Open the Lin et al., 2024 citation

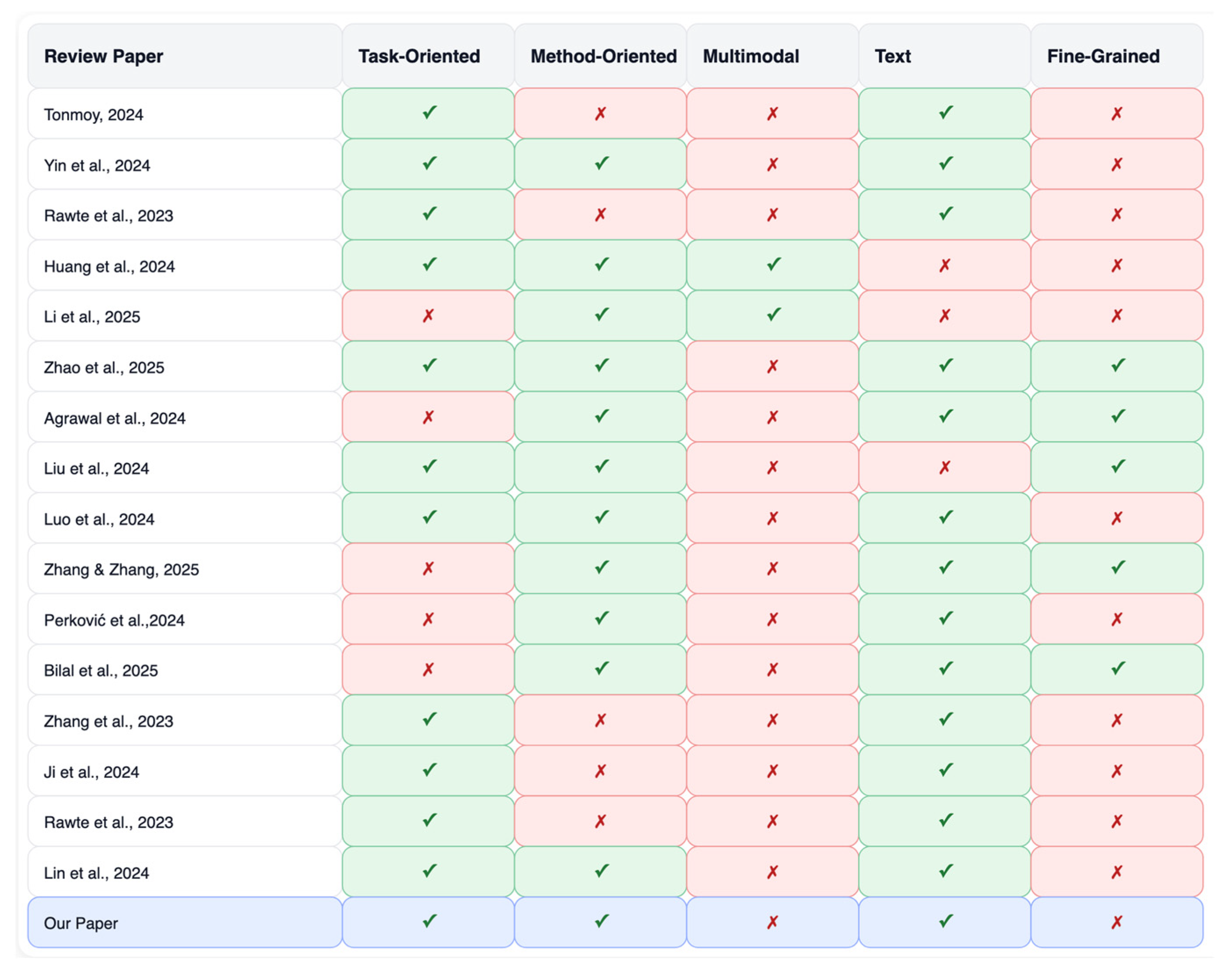(97, 873)
